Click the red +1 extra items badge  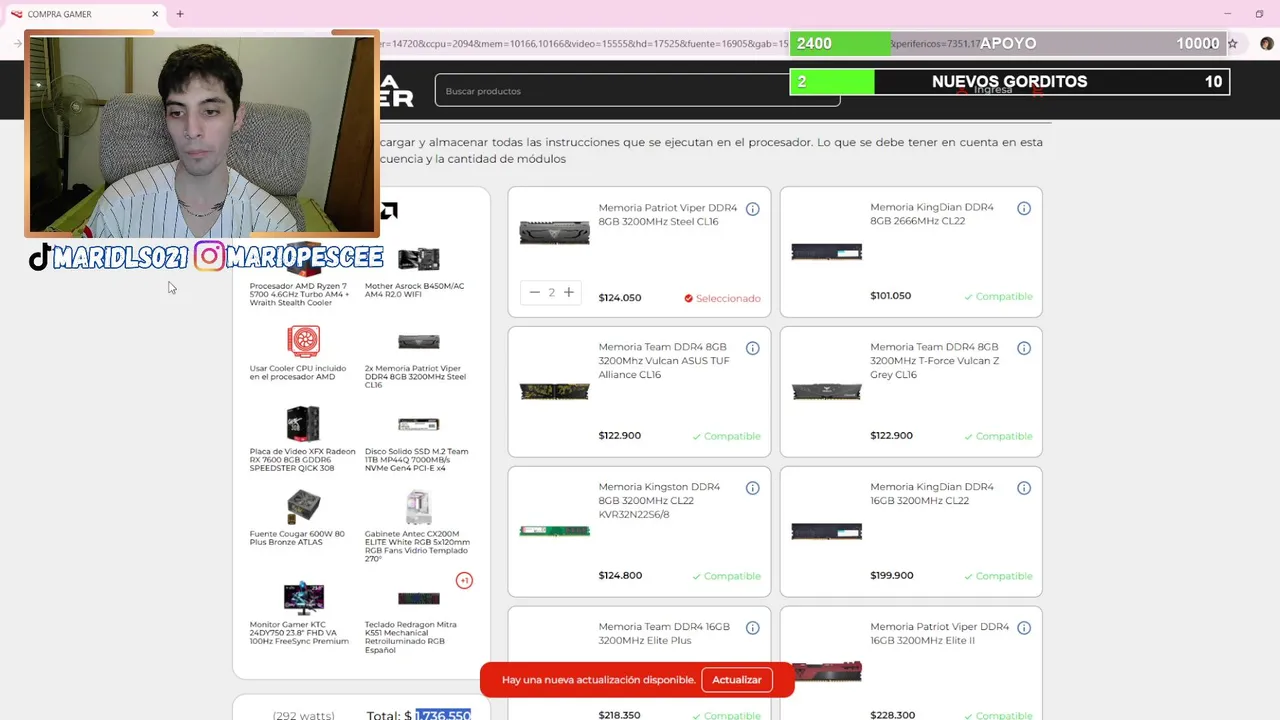point(464,580)
